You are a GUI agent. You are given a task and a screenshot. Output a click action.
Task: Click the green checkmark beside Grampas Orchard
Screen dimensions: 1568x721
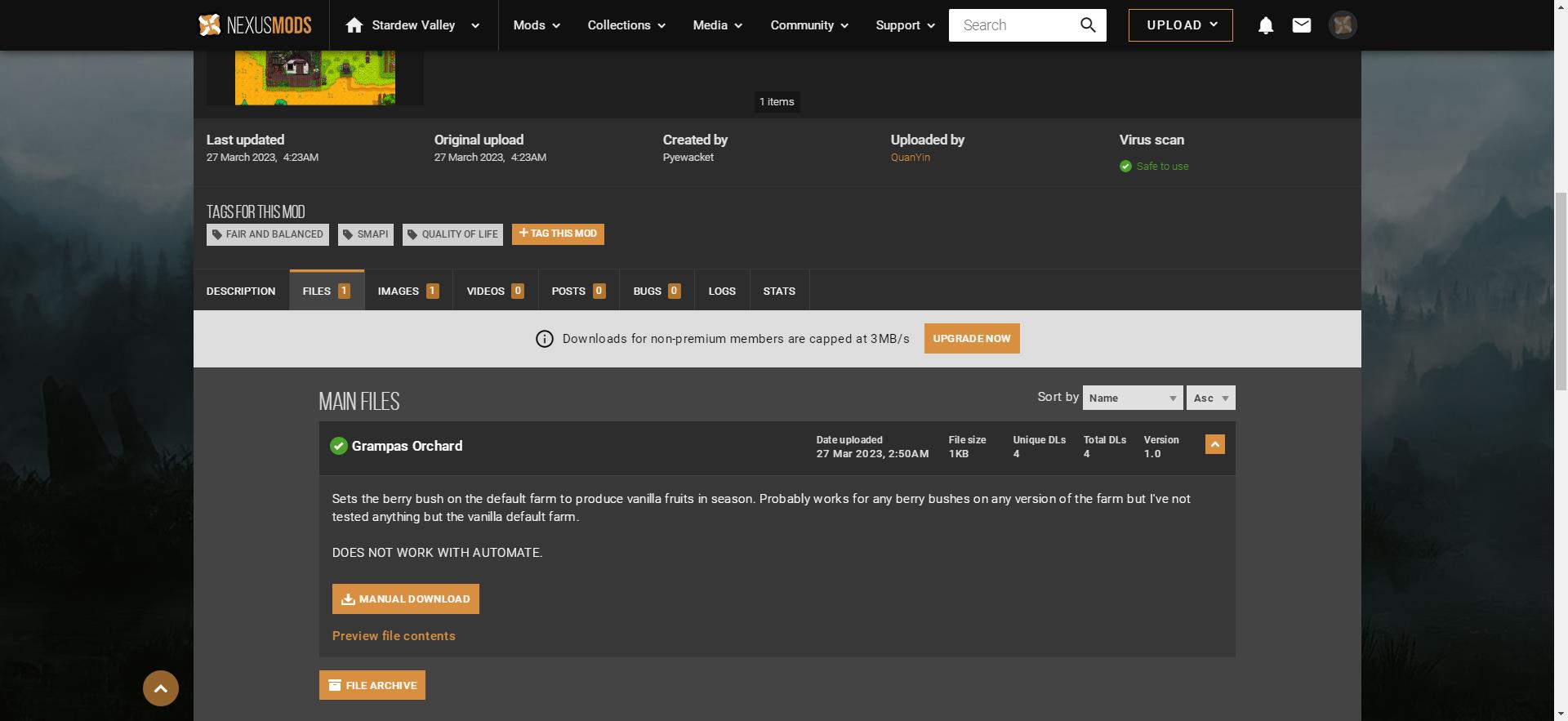tap(338, 446)
